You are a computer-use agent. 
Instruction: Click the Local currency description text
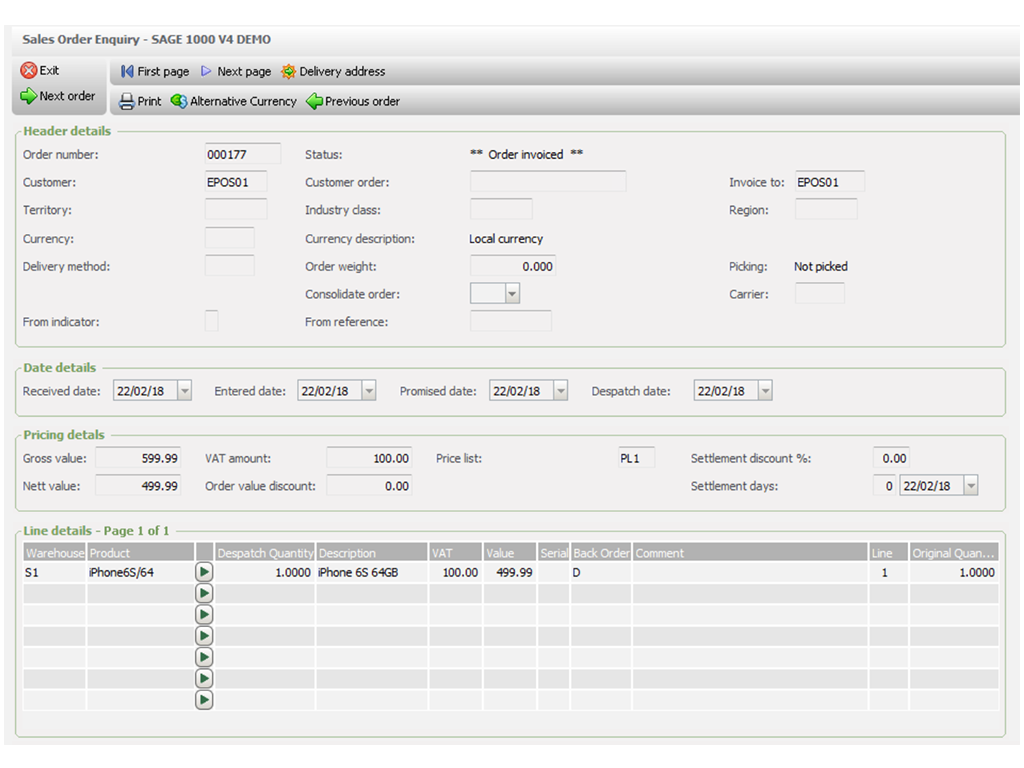click(506, 238)
